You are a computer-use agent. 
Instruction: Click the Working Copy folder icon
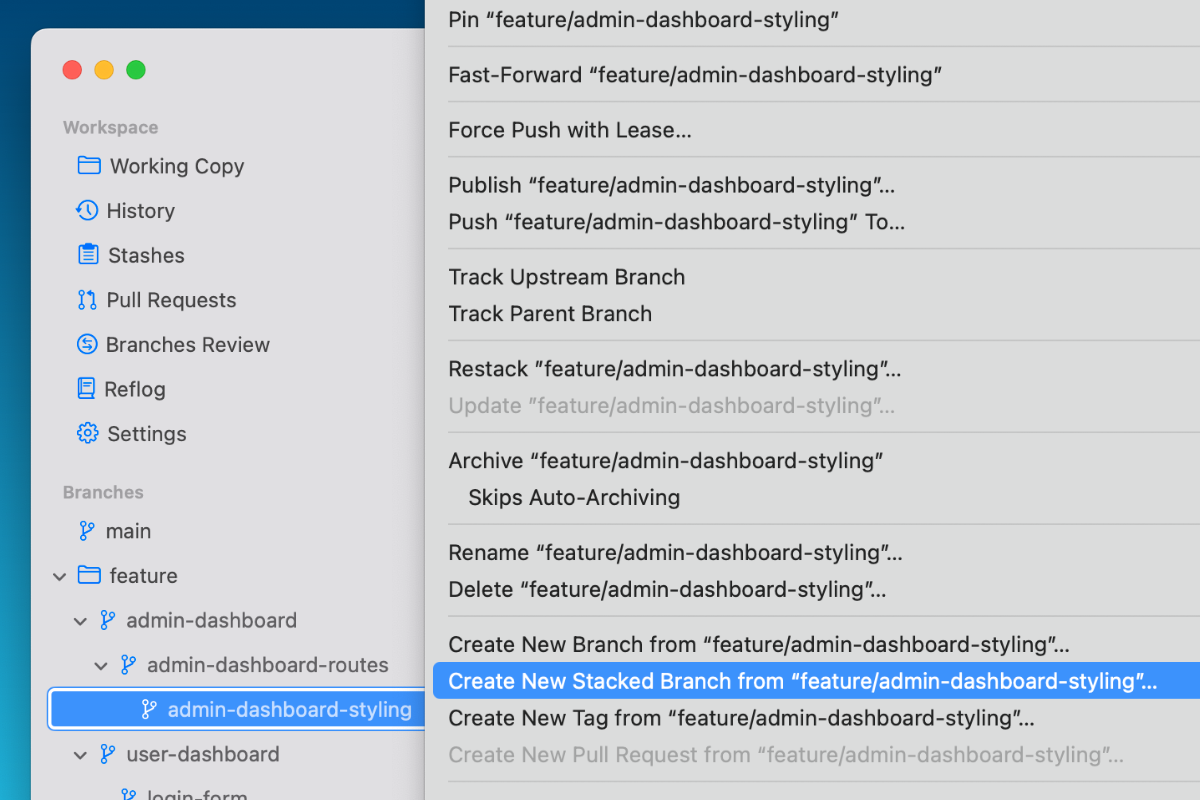point(89,166)
